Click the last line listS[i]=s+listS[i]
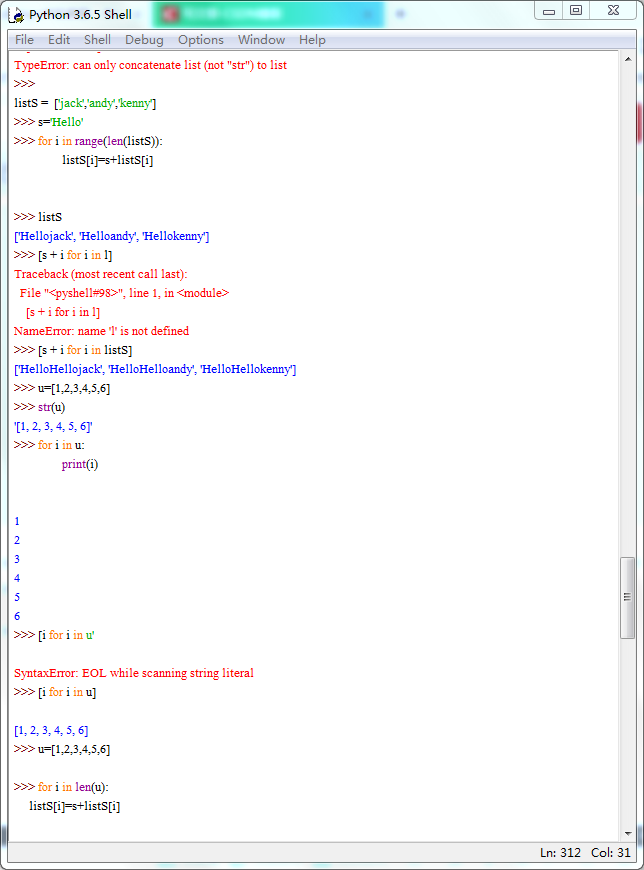Screen dimensions: 644x870 coord(74,806)
